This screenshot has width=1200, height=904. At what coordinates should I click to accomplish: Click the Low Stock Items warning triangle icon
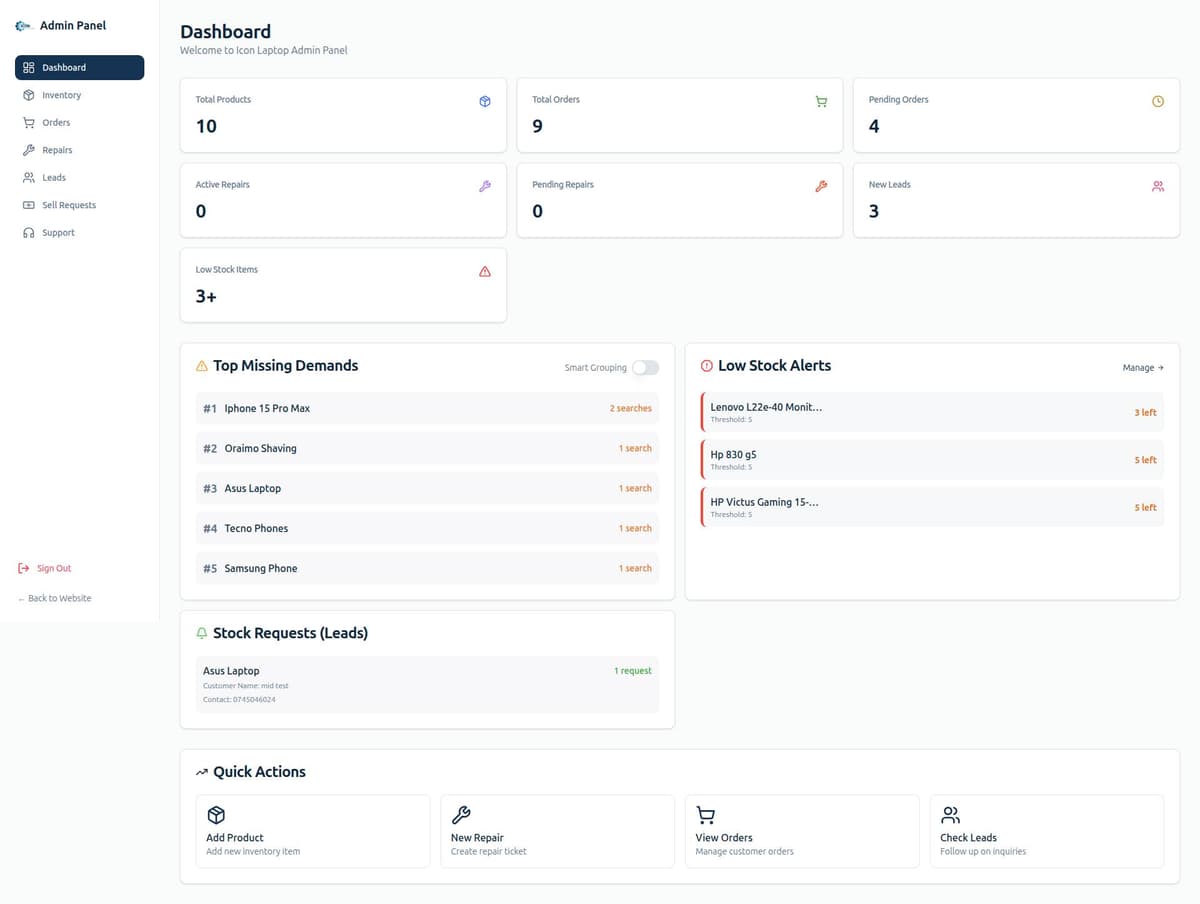(485, 271)
